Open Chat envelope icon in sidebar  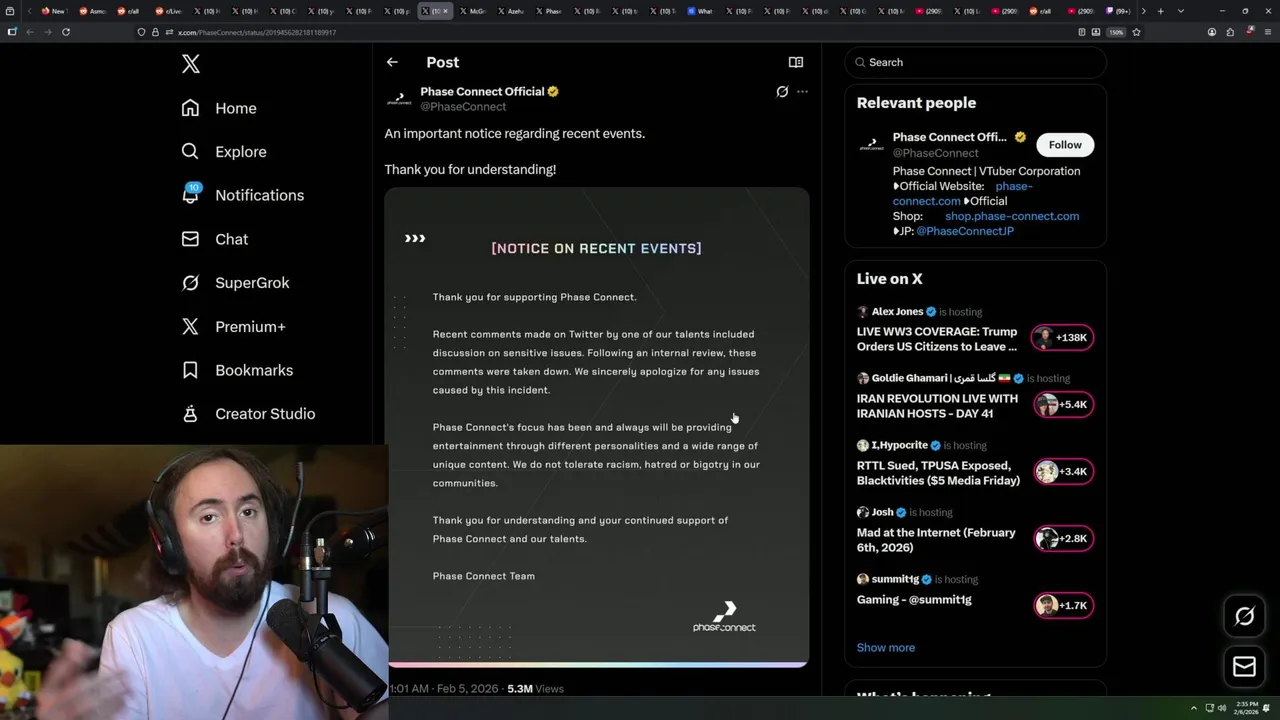click(x=190, y=239)
